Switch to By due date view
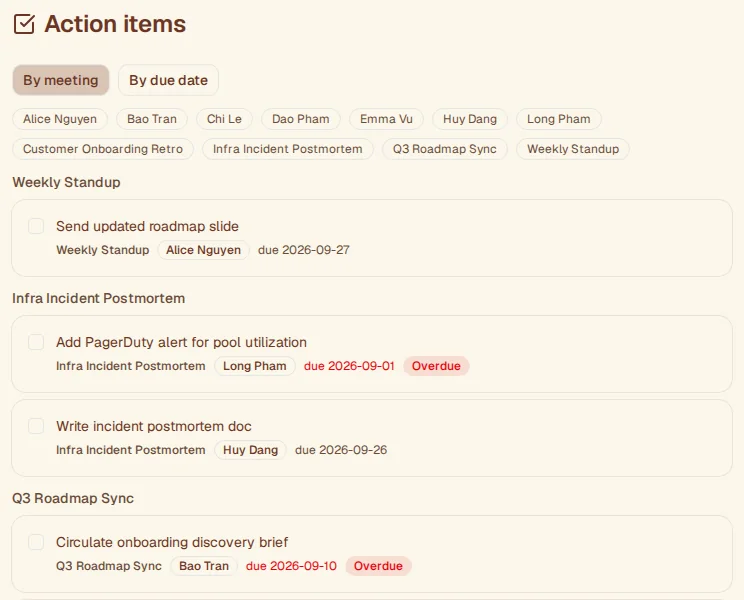744x600 pixels. (168, 80)
